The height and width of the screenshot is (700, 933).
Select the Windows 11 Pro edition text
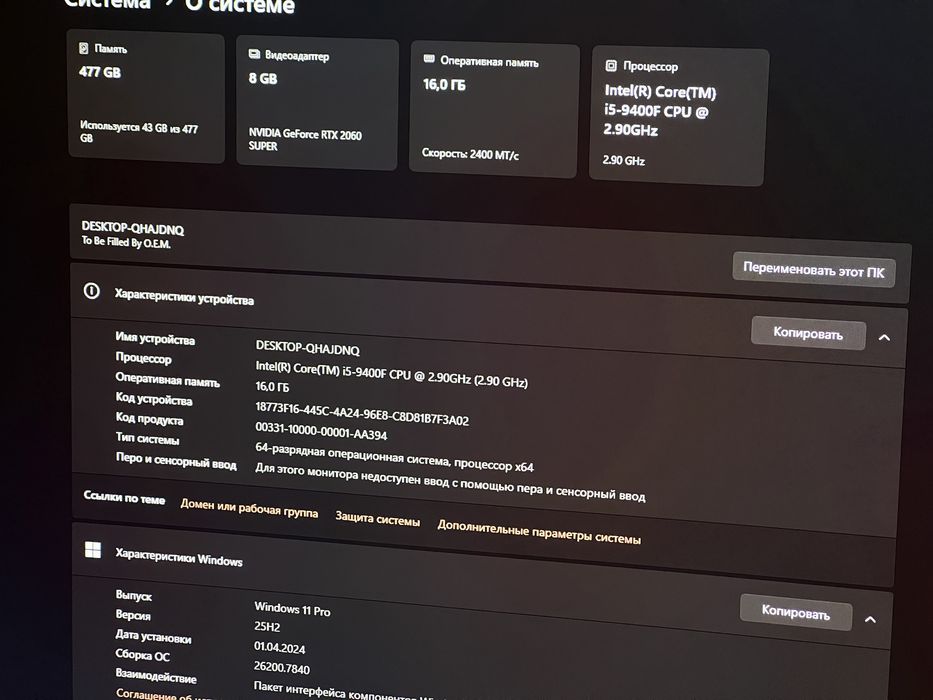(x=292, y=609)
